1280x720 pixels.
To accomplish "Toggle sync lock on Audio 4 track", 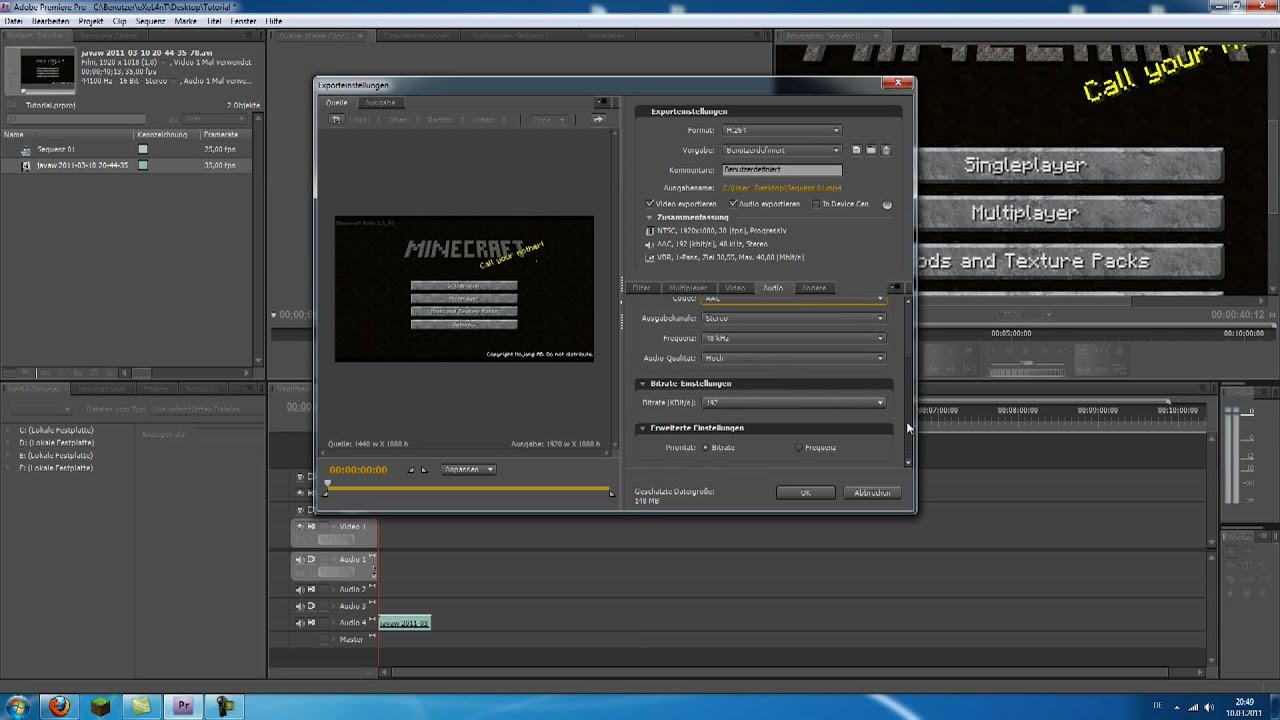I will pos(312,622).
